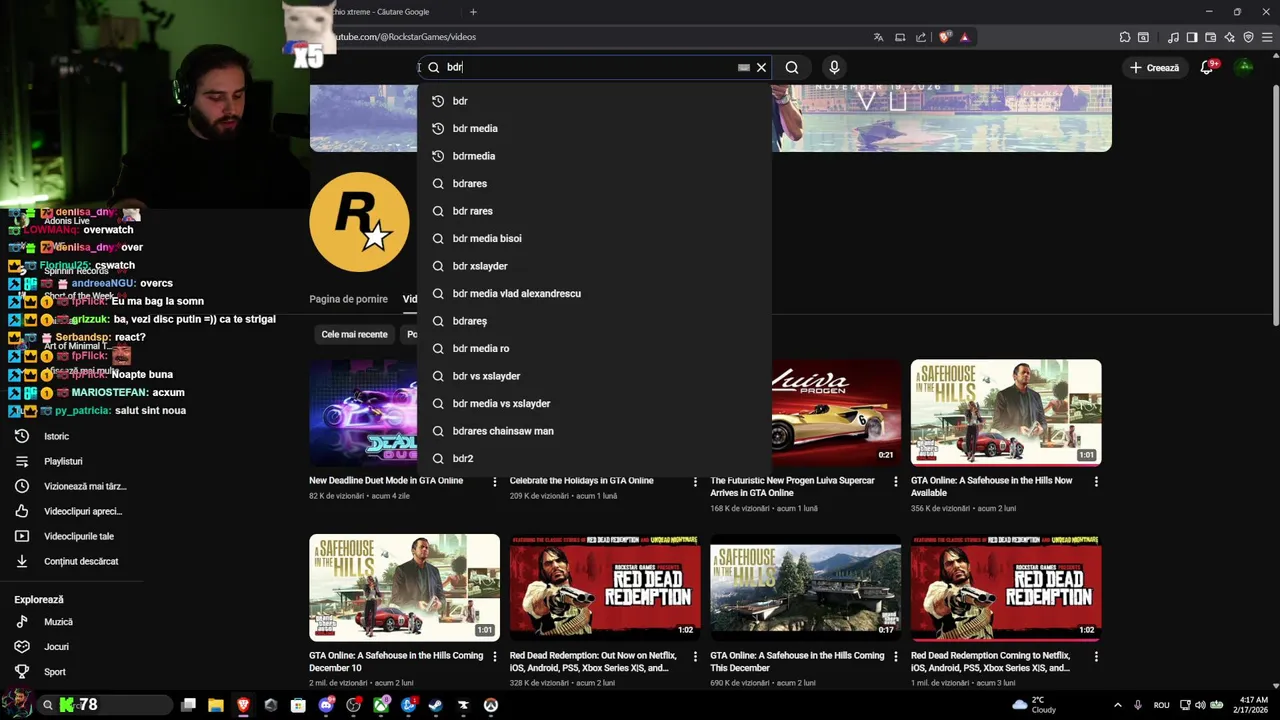Click the Creează button
The image size is (1280, 720).
[x=1154, y=67]
